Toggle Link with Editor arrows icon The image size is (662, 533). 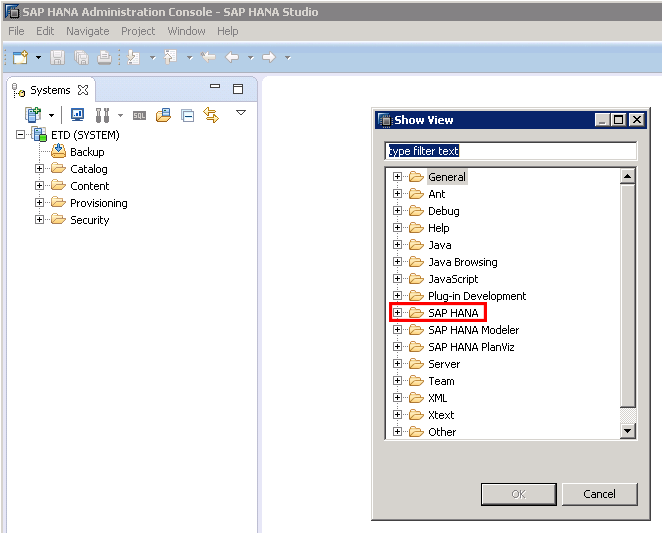[x=210, y=115]
